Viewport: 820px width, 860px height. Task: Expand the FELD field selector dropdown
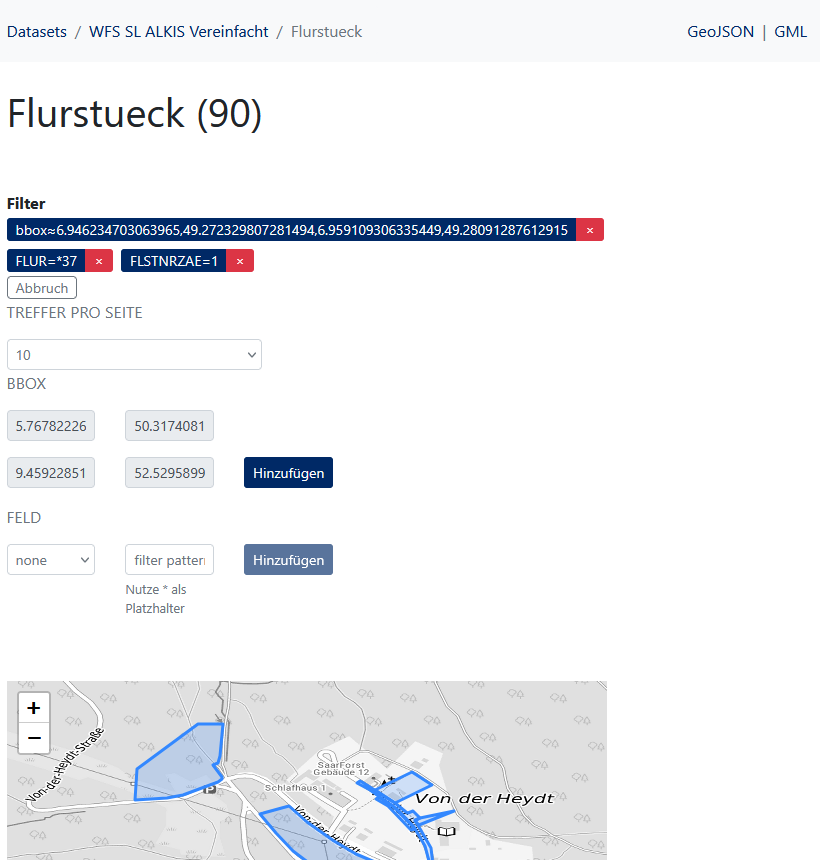tap(51, 560)
